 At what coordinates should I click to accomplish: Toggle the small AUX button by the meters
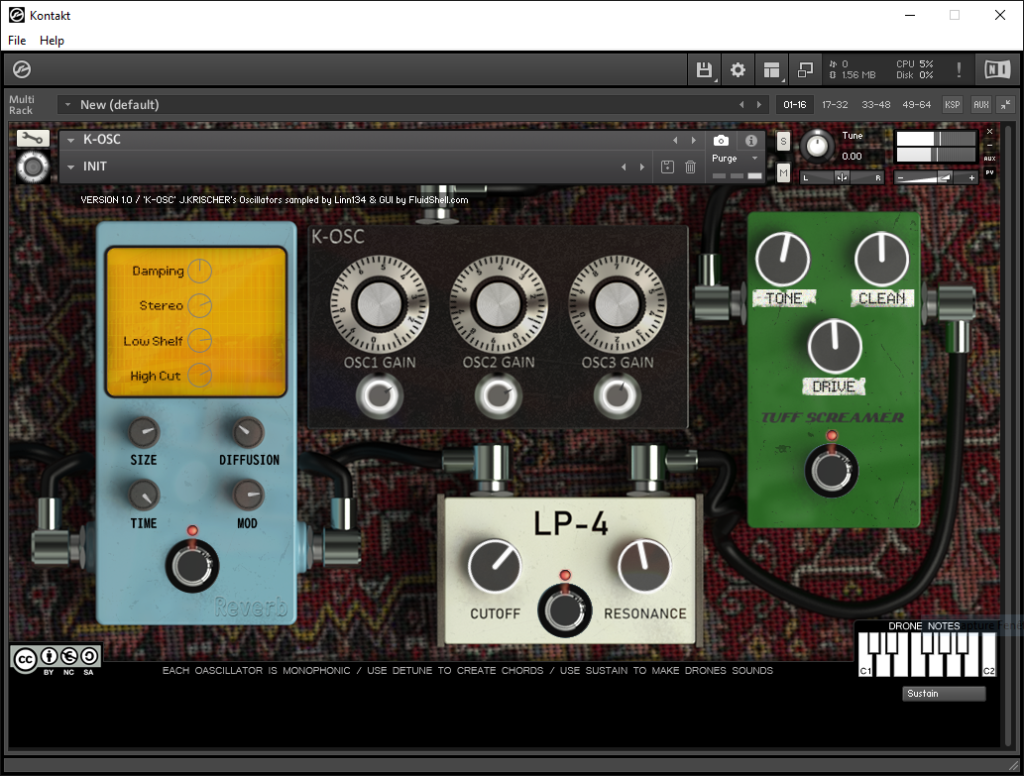[989, 159]
